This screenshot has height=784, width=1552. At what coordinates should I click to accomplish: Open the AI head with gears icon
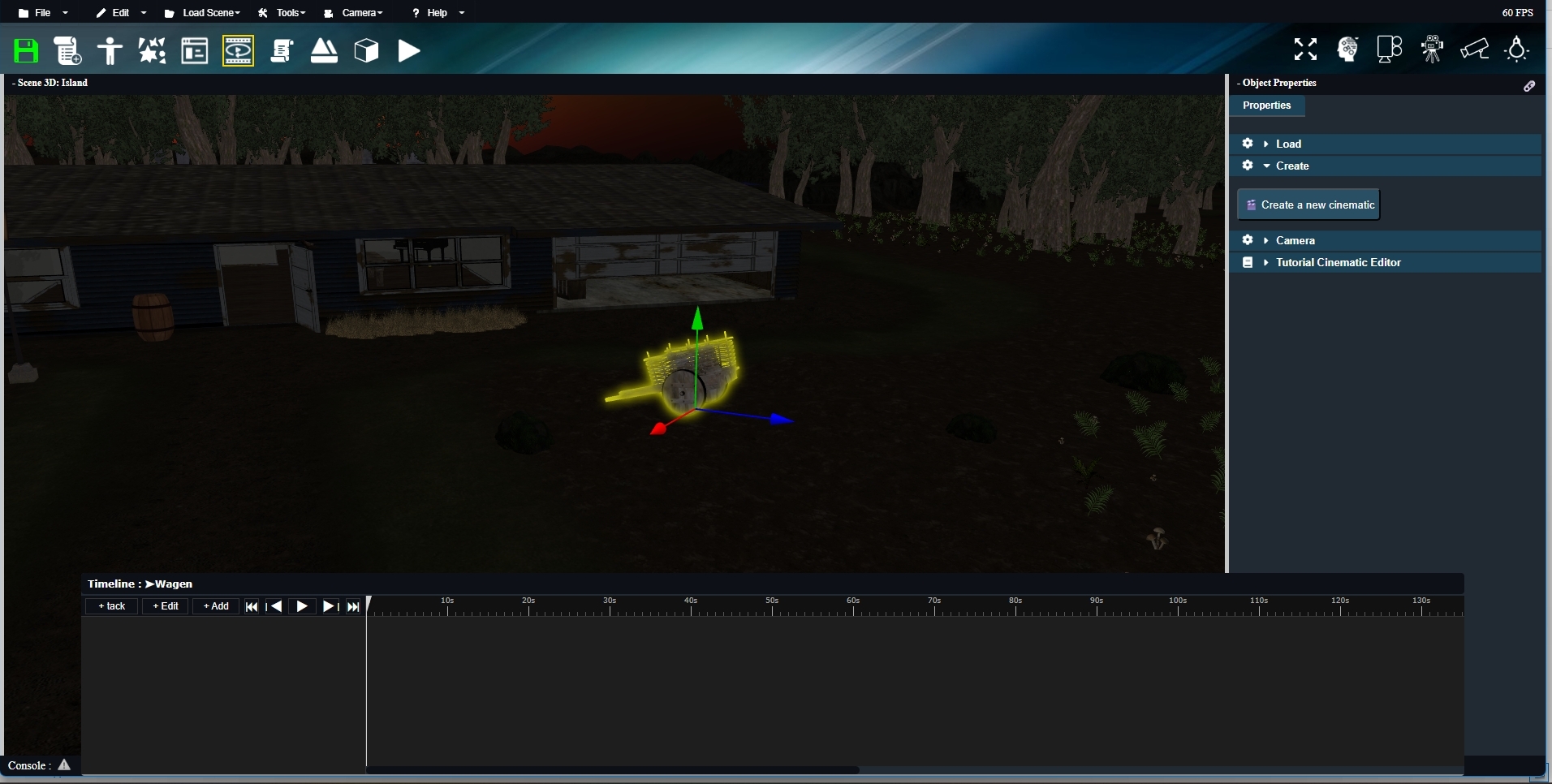[1347, 50]
